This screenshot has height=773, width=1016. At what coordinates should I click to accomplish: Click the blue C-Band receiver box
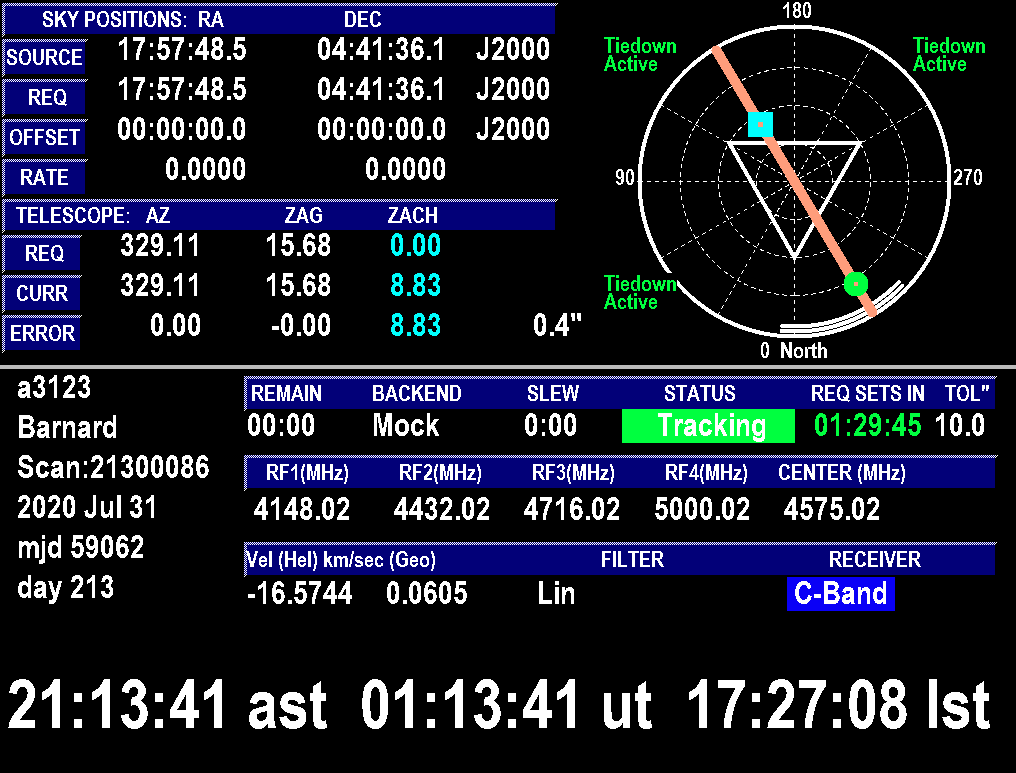[840, 594]
